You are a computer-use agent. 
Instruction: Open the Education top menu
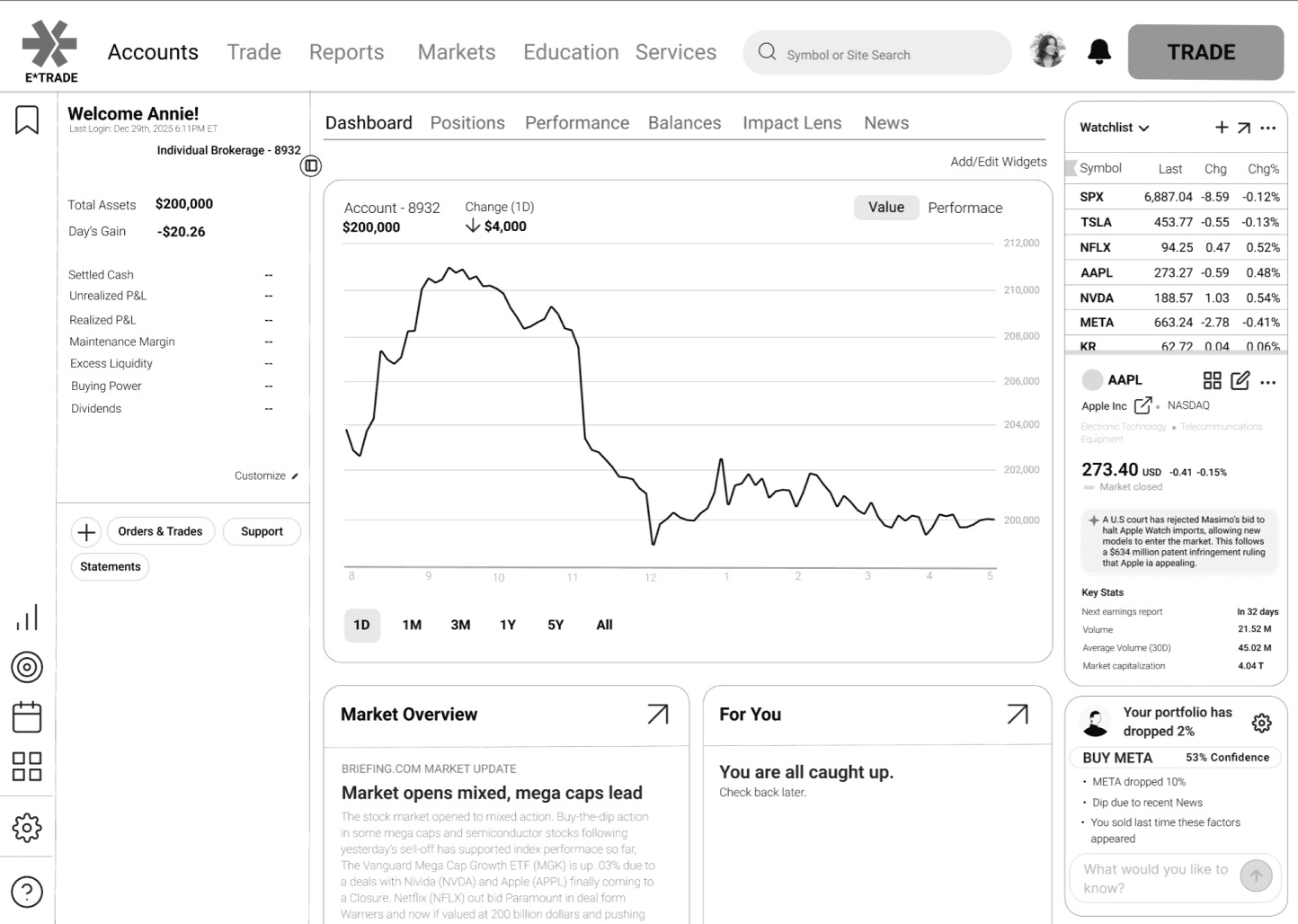pyautogui.click(x=571, y=52)
